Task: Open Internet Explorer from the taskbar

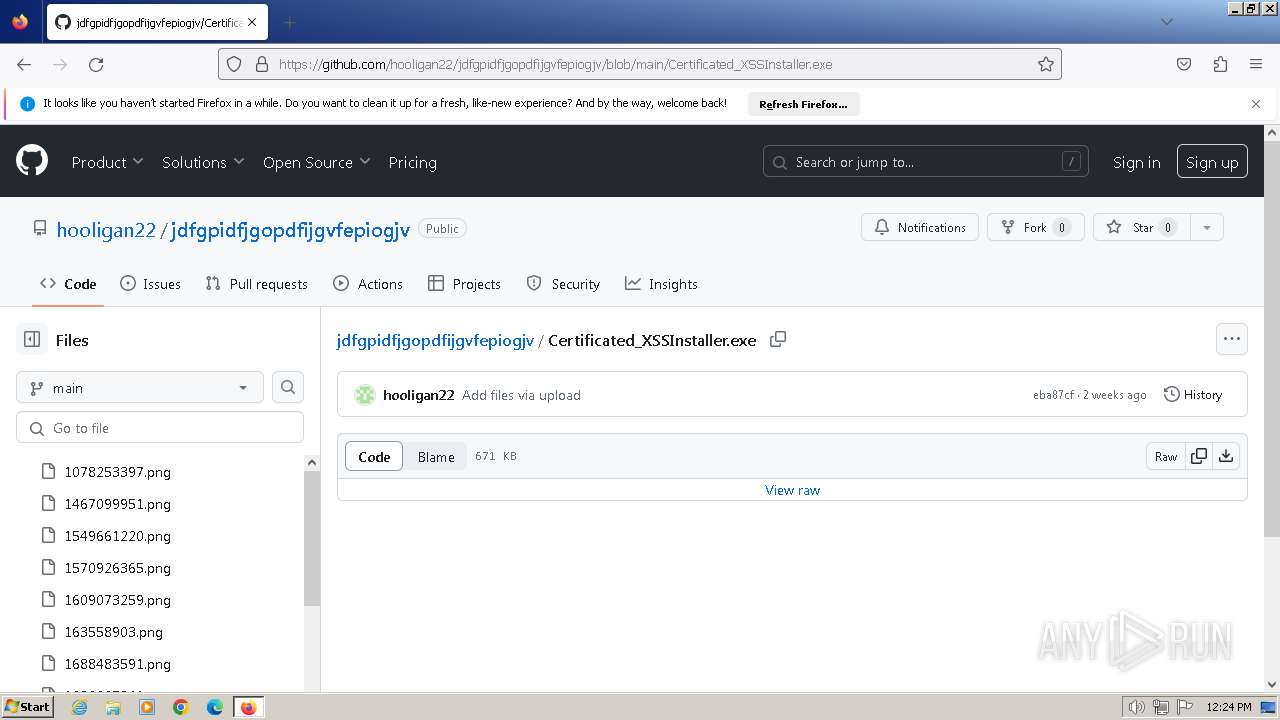Action: point(79,707)
